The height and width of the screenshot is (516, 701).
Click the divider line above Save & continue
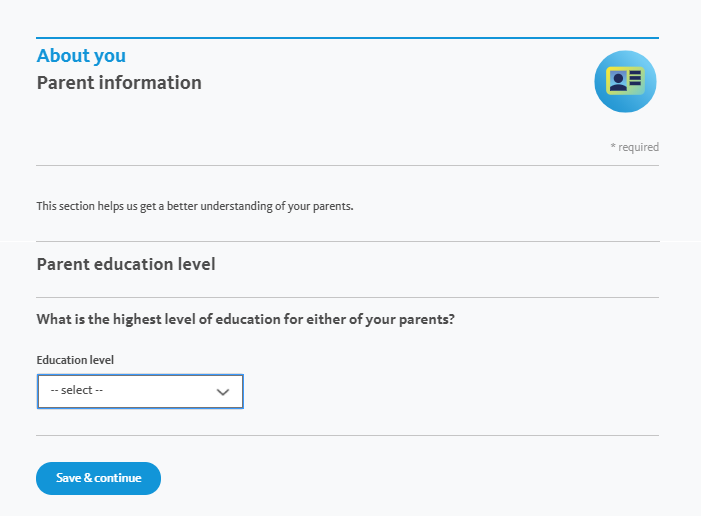pos(347,436)
